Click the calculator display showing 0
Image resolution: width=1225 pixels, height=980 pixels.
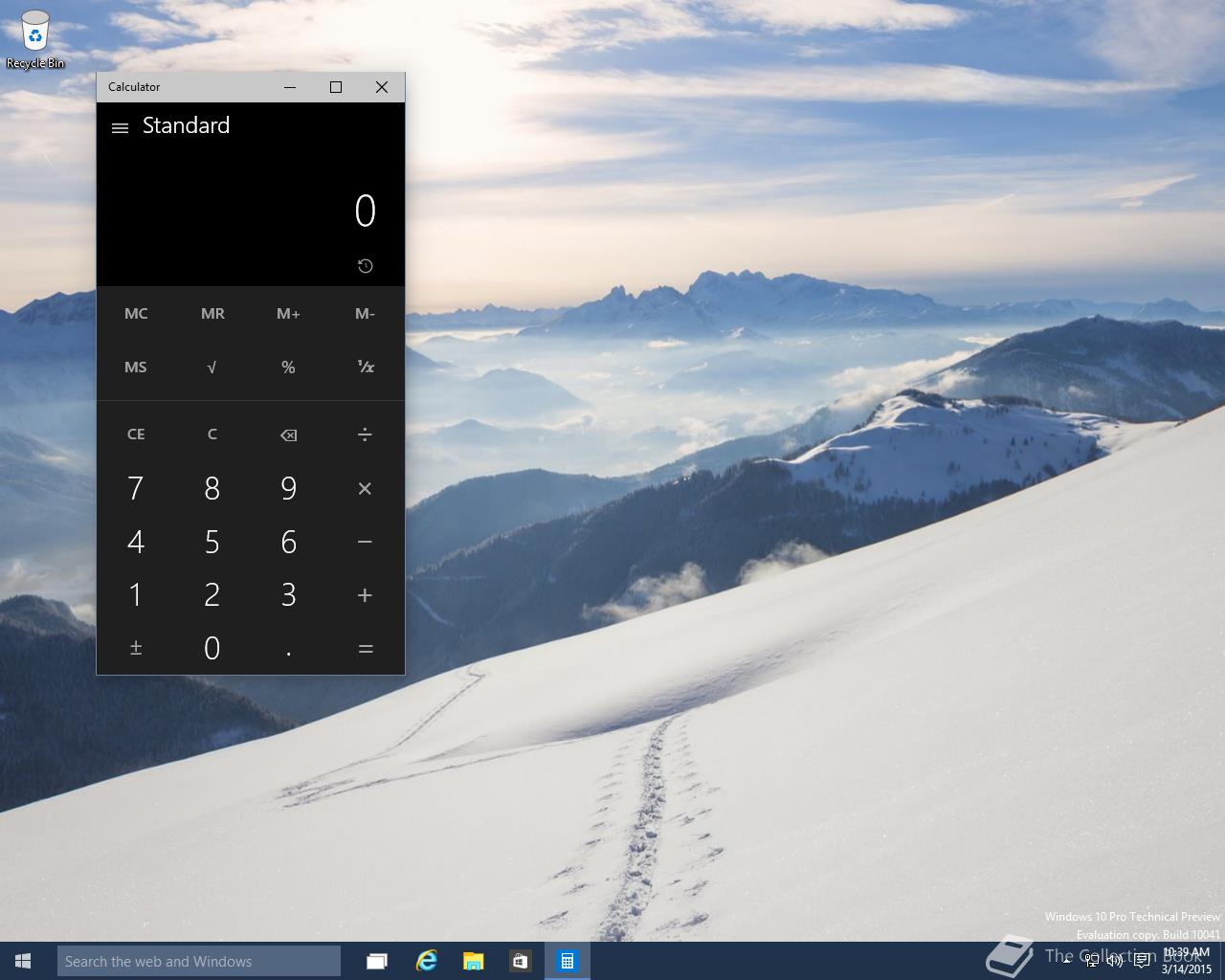tap(365, 211)
